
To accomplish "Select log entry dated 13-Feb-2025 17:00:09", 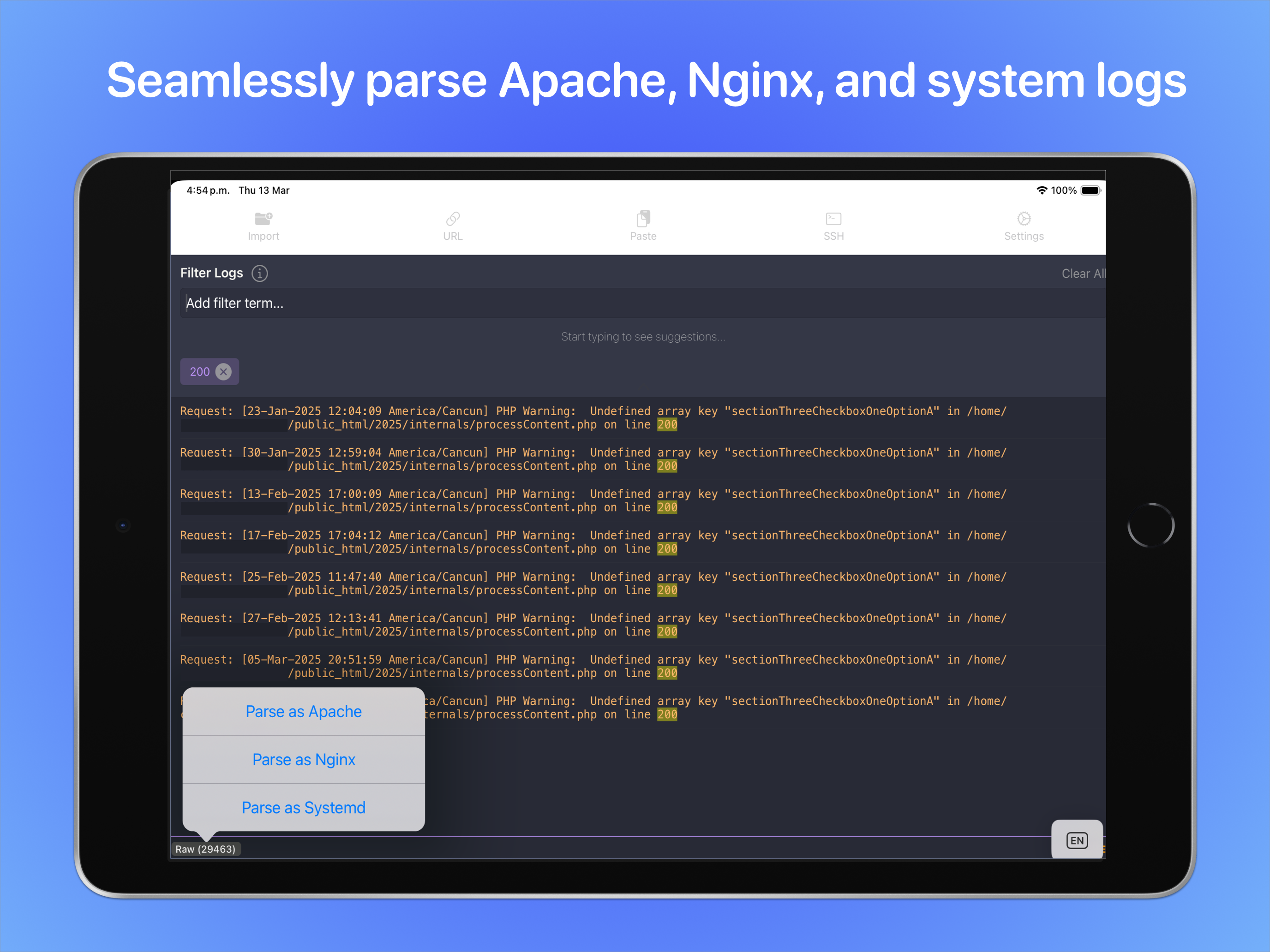I will click(x=637, y=501).
